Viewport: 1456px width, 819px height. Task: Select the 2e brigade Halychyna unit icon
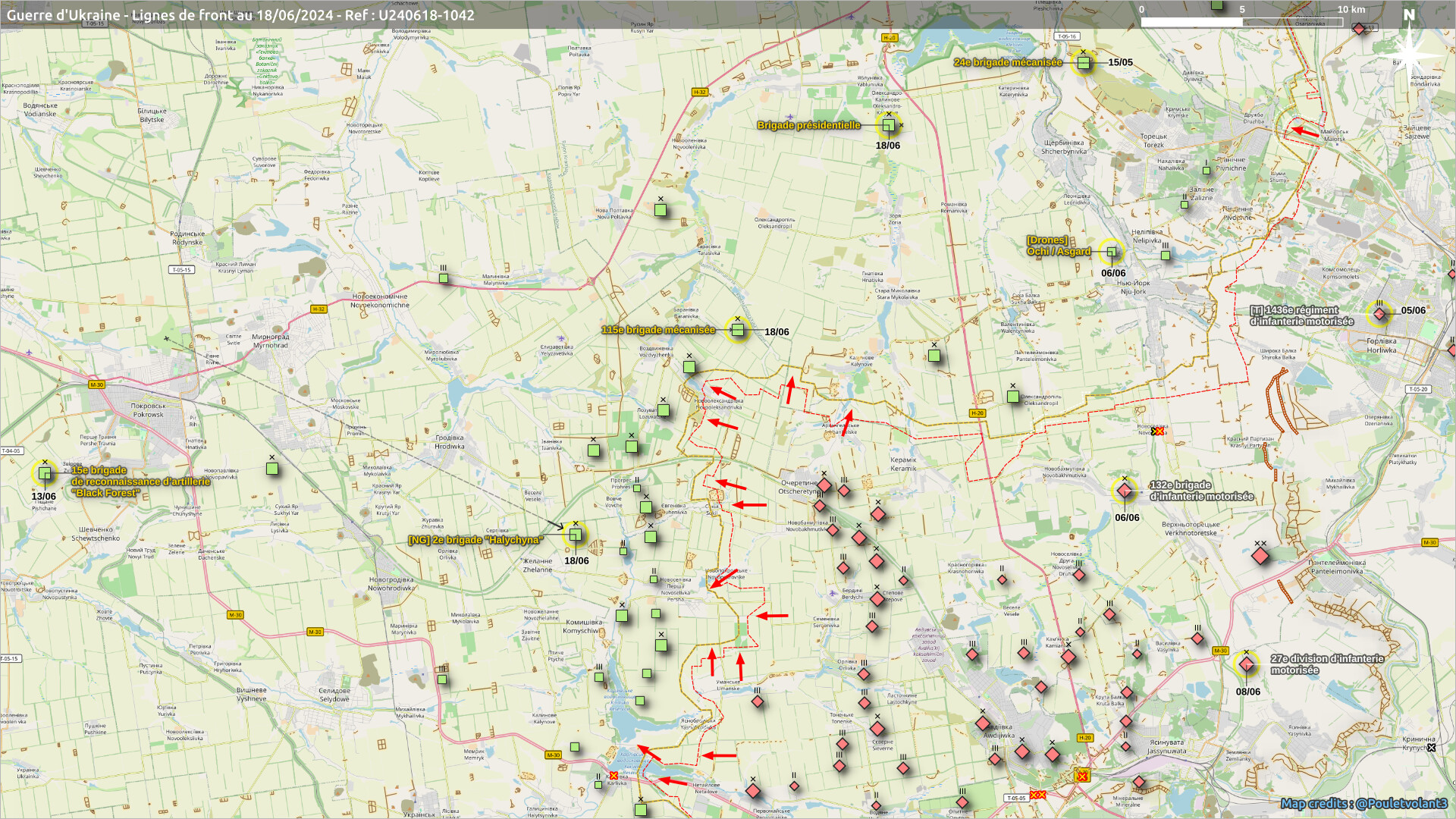576,535
